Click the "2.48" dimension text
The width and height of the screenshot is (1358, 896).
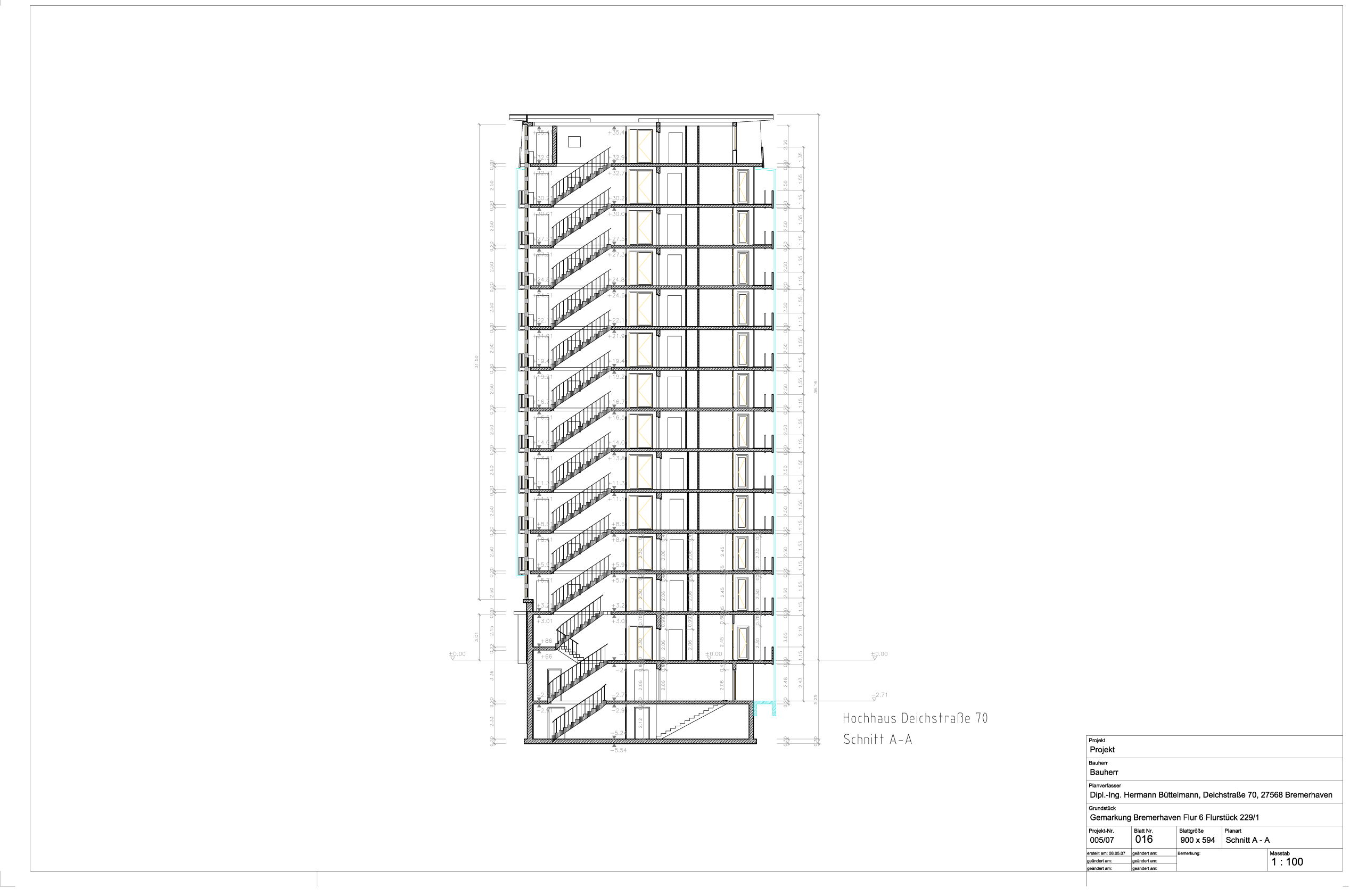(x=785, y=682)
